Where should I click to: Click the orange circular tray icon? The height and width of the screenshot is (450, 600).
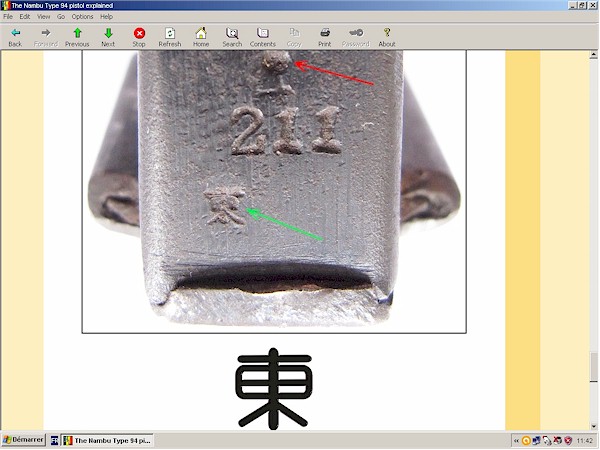click(526, 441)
